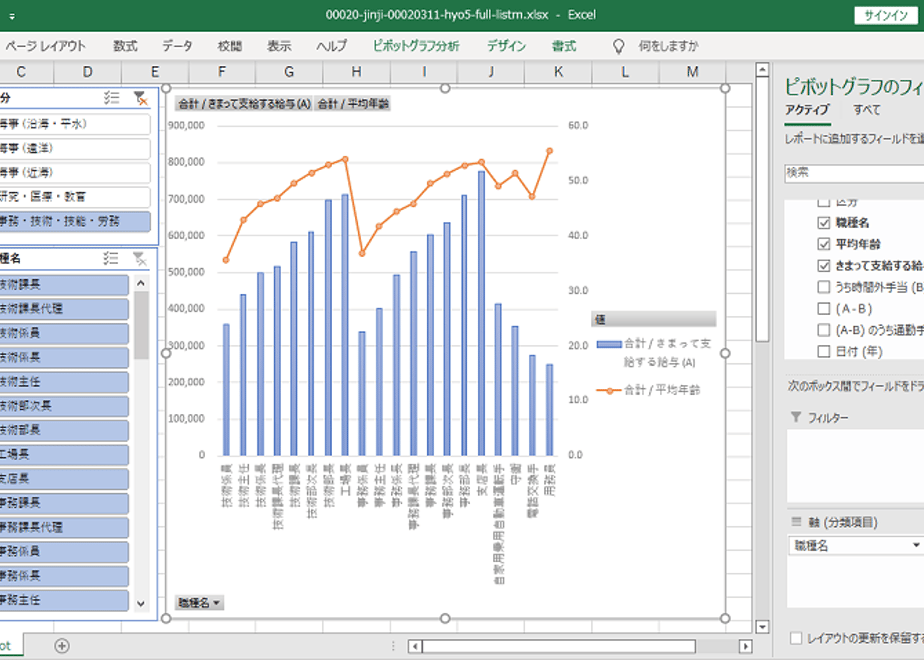Click the サインイン button
924x660 pixels.
tap(886, 15)
